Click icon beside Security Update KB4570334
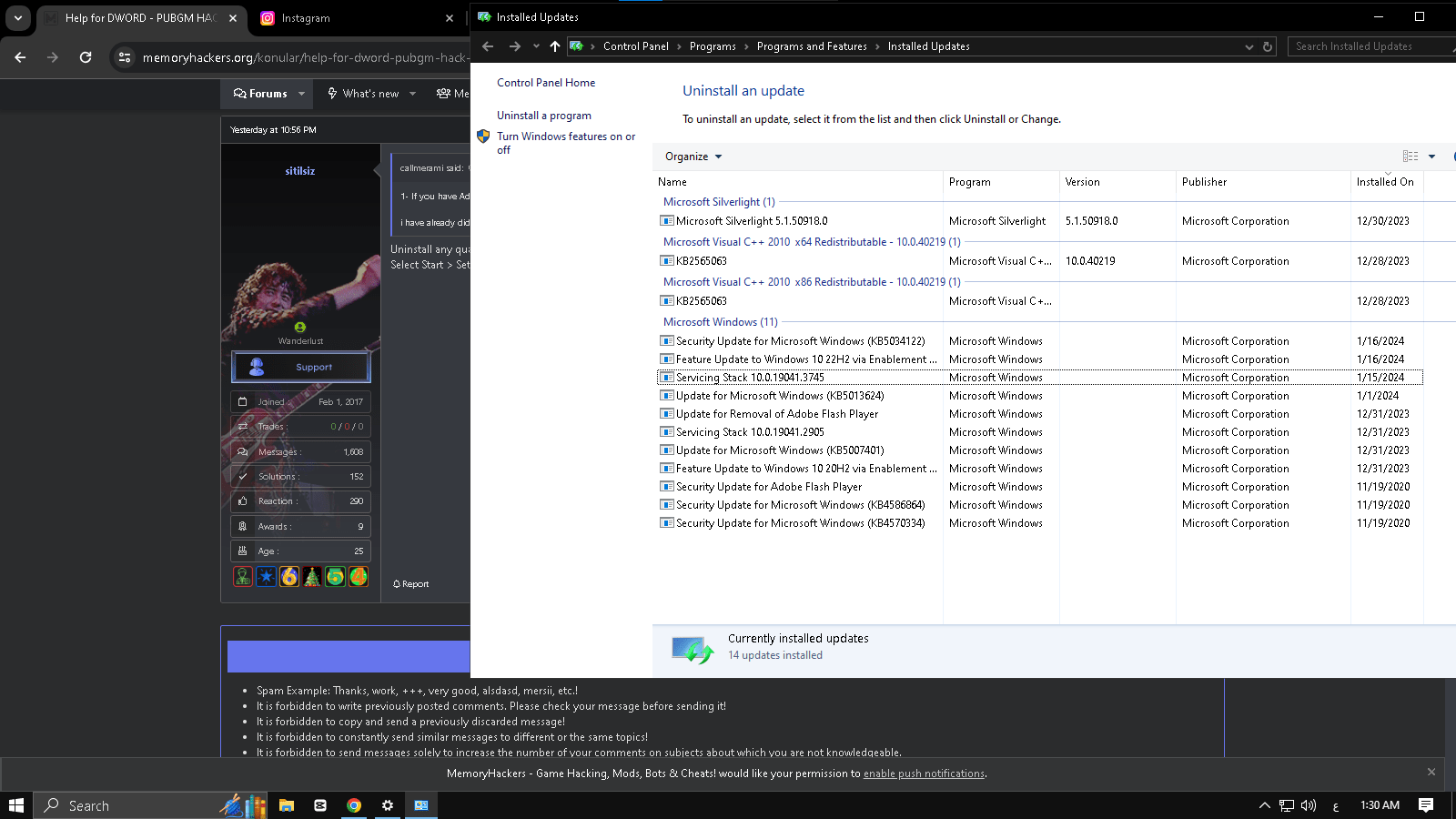Viewport: 1456px width, 819px height. click(667, 523)
